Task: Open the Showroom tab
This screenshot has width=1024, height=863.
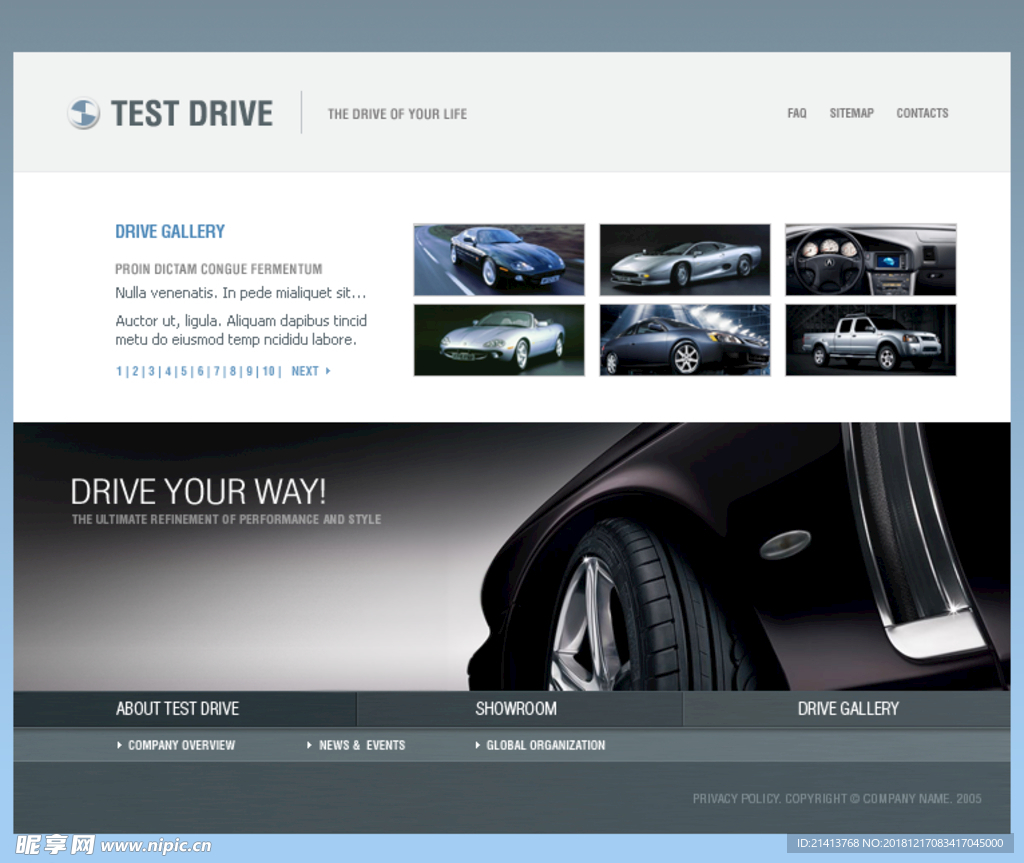Action: pyautogui.click(x=516, y=709)
